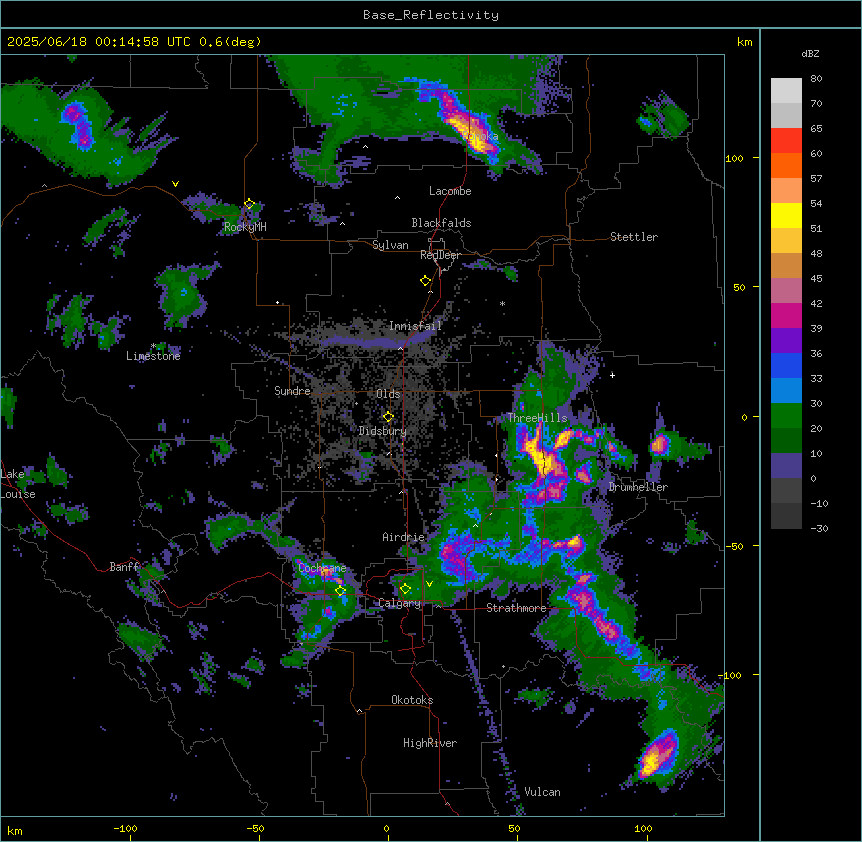Click the km label at top right

click(745, 42)
